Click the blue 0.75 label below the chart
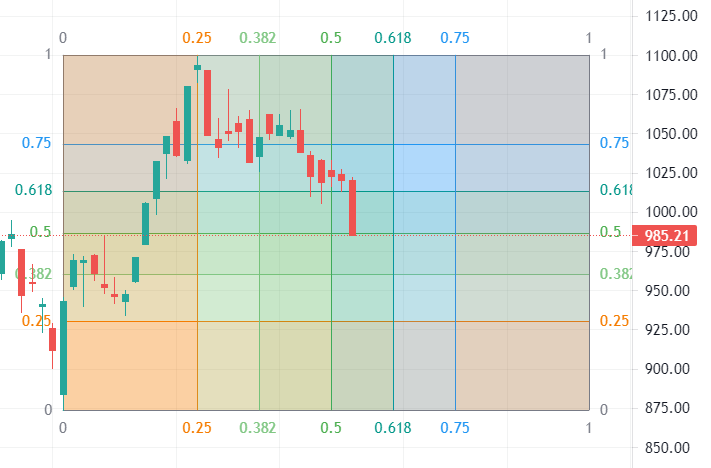Viewport: 711px width, 468px height. tap(455, 428)
